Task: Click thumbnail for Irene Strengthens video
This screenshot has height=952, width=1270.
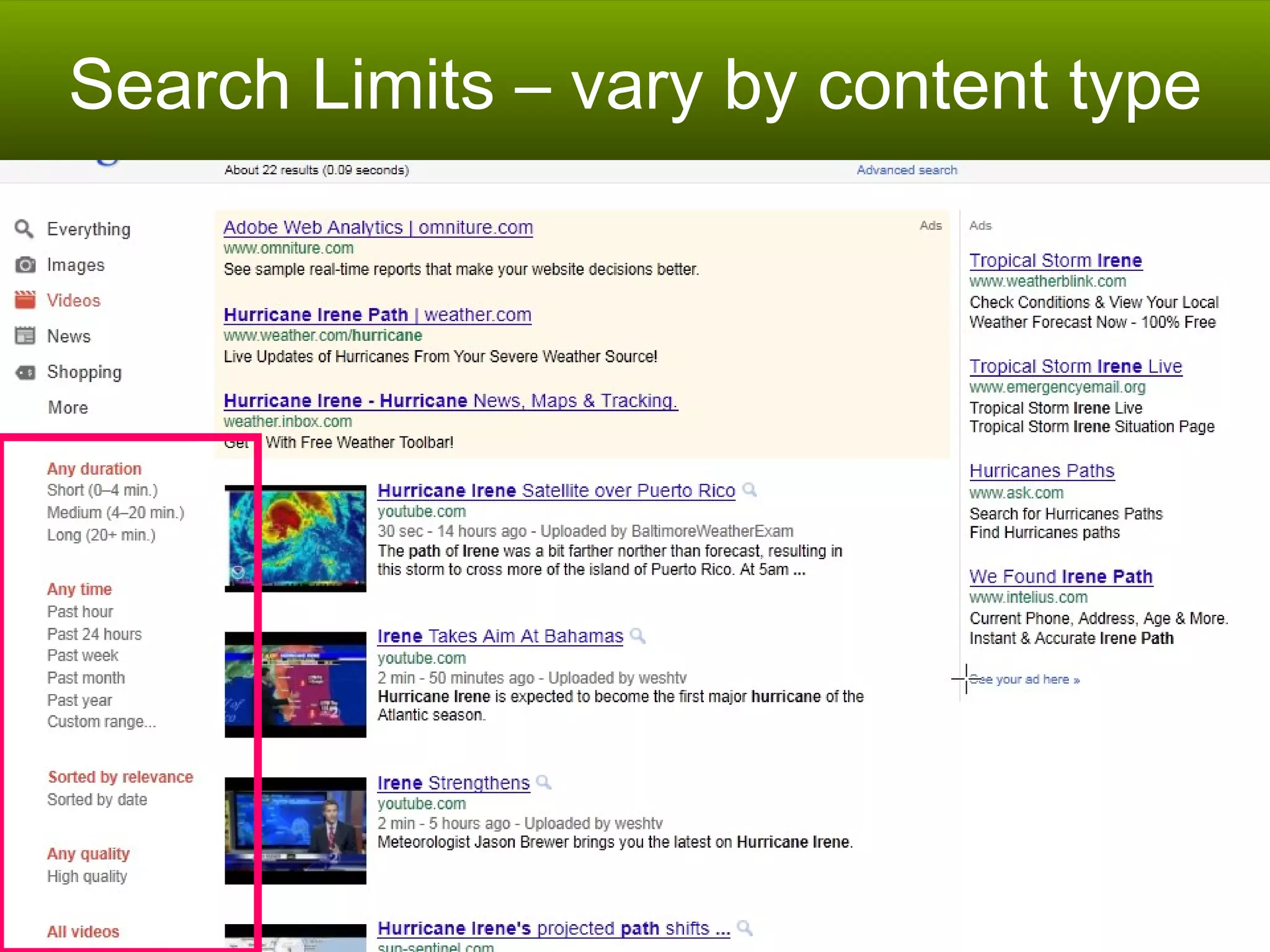Action: [x=295, y=831]
